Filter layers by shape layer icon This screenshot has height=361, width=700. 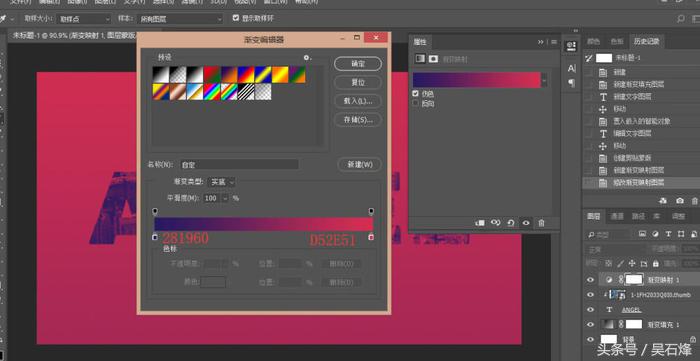[681, 234]
